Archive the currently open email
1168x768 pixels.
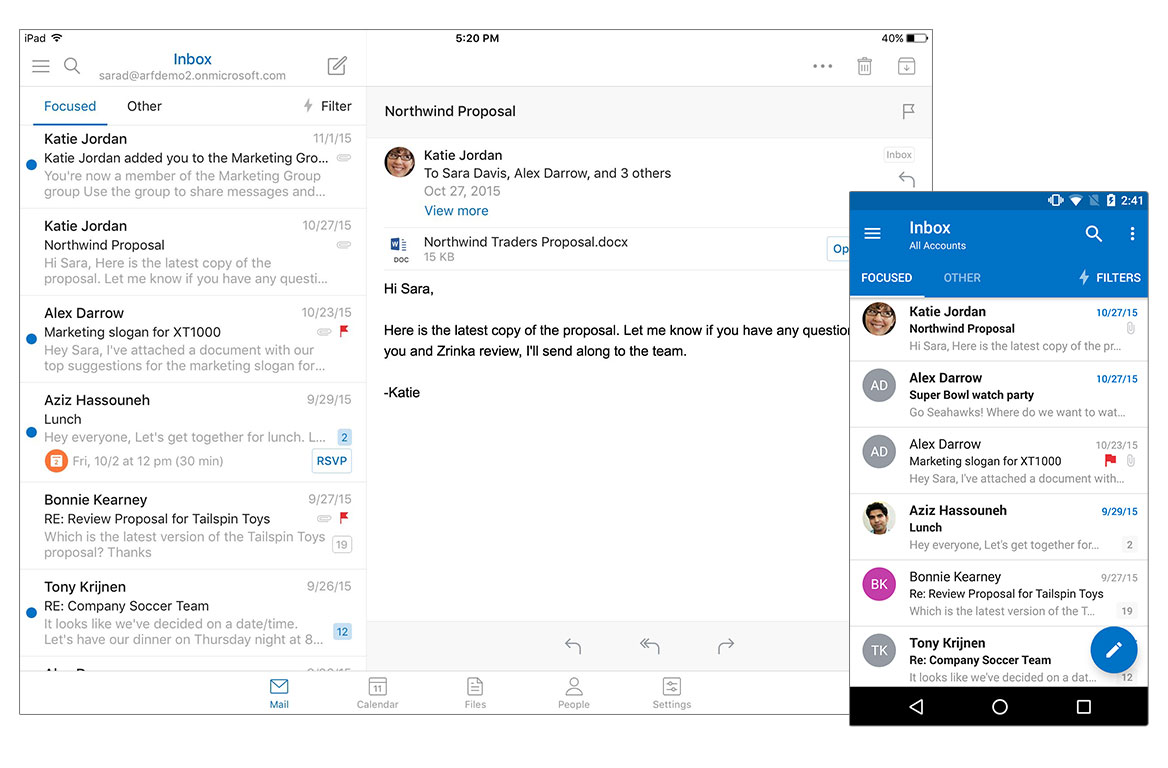tap(906, 65)
